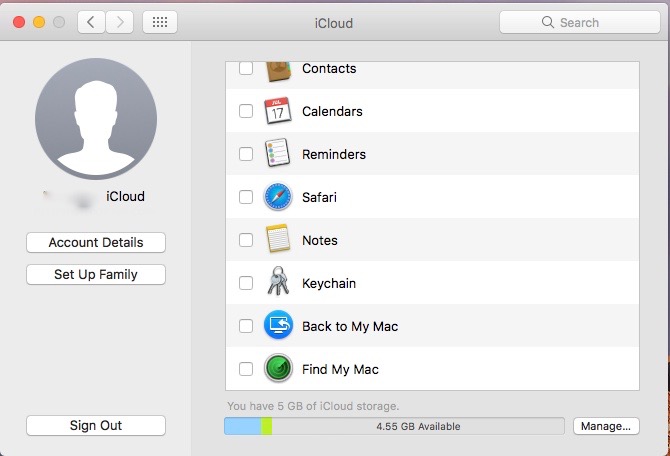
Task: Click the Back to My Mac label
Action: tap(350, 327)
